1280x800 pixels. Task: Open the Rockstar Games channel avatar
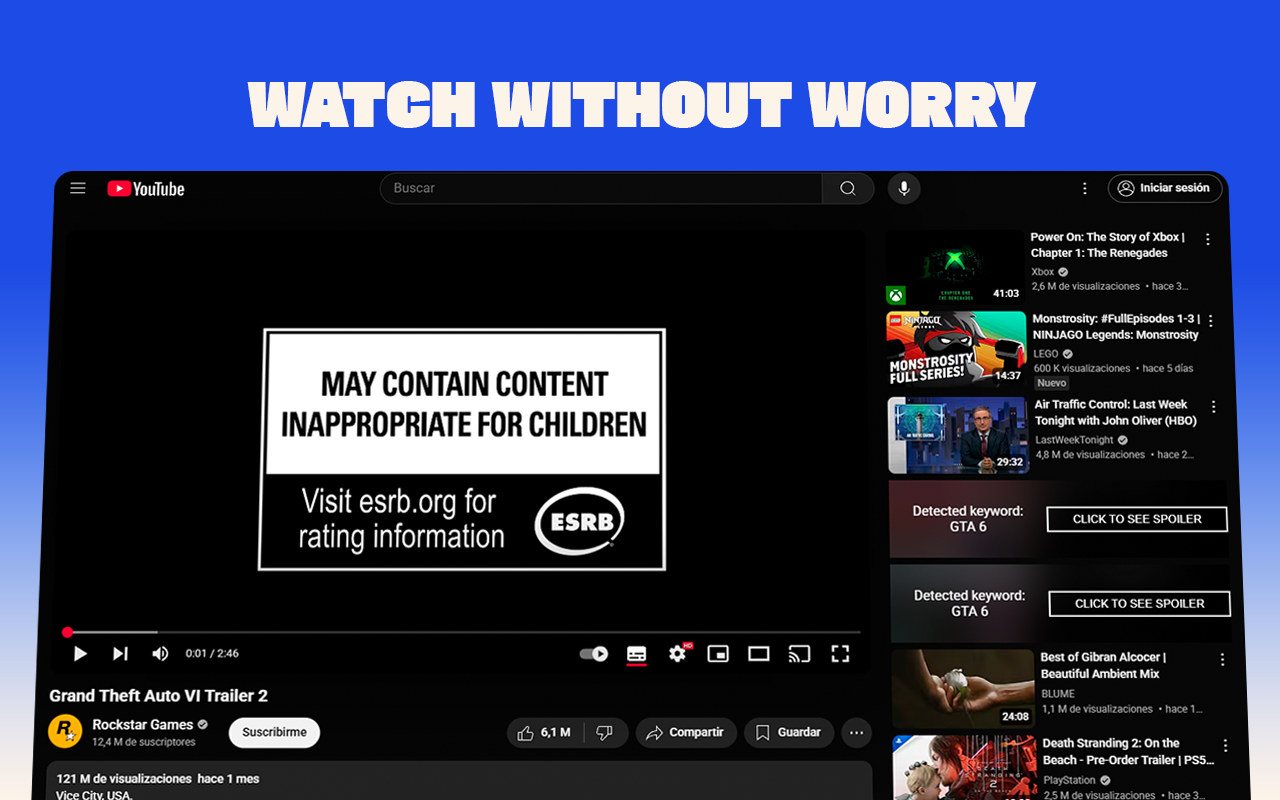pos(65,731)
